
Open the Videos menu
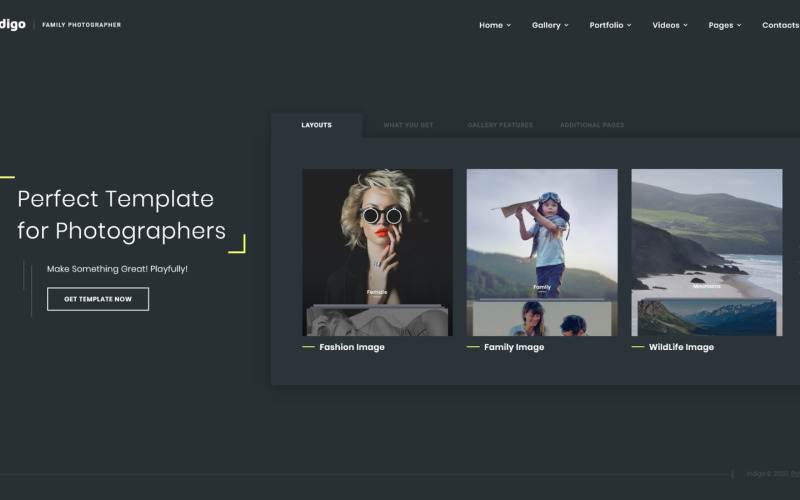click(x=669, y=25)
